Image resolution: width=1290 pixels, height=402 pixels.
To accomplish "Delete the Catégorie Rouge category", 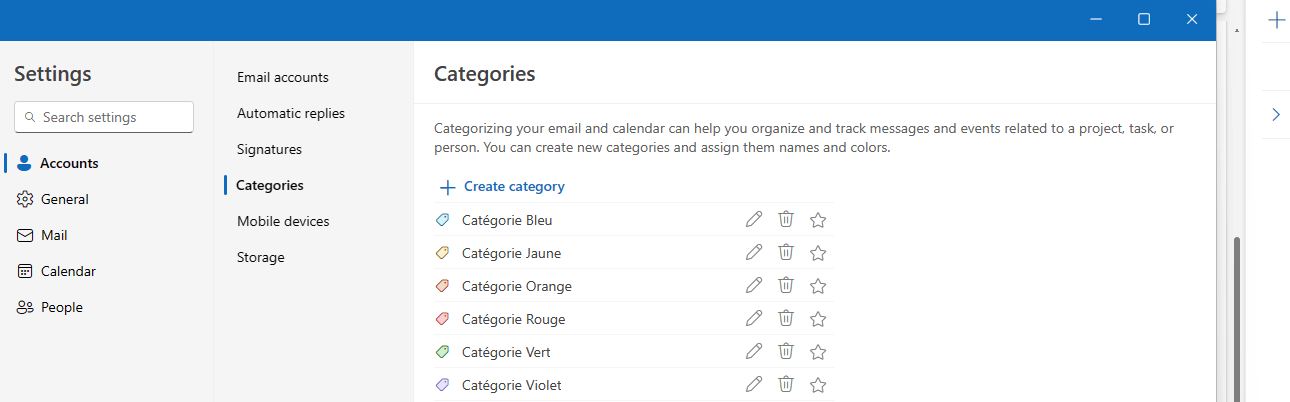I will click(x=786, y=319).
